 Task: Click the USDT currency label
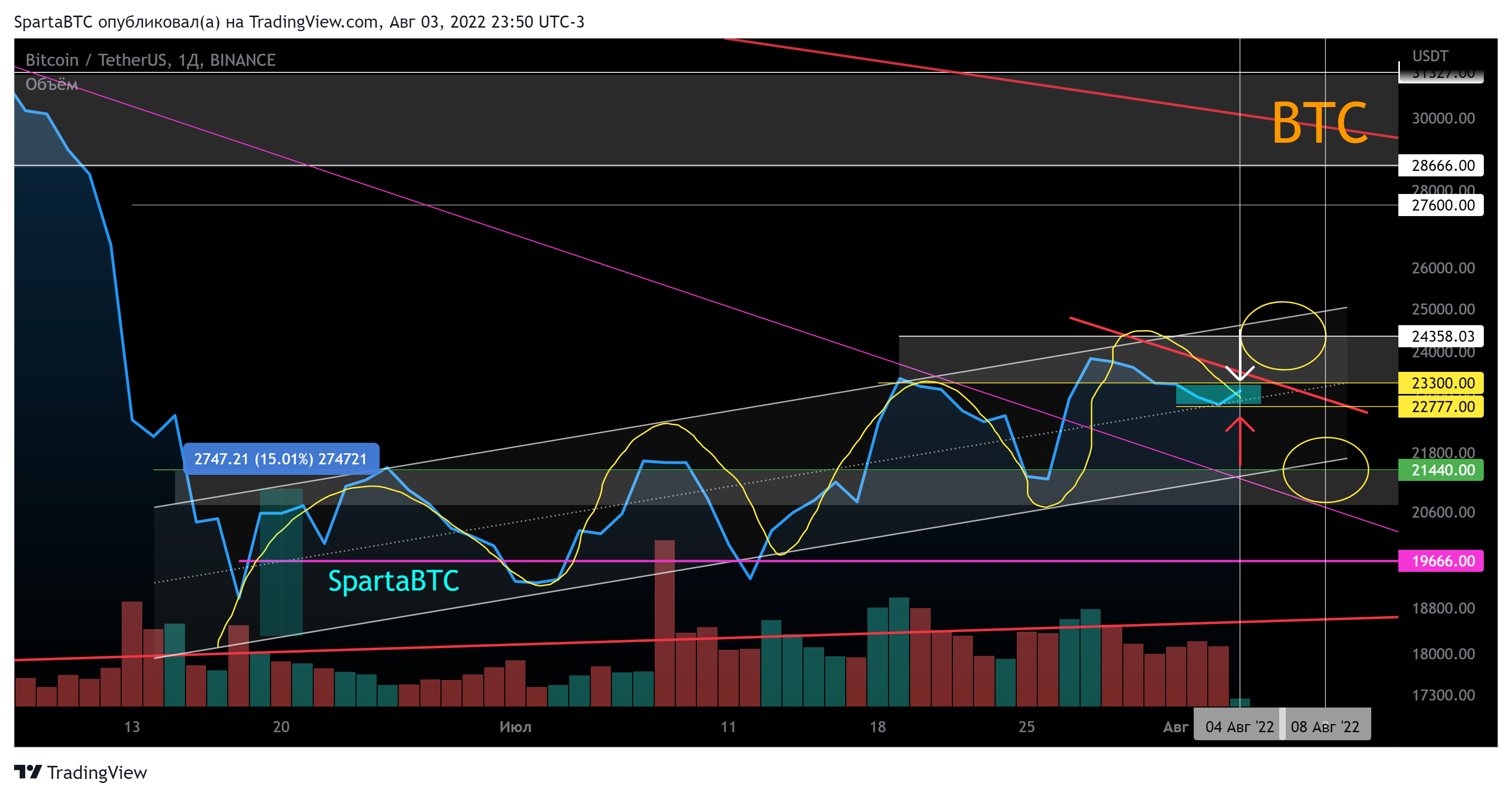1430,56
